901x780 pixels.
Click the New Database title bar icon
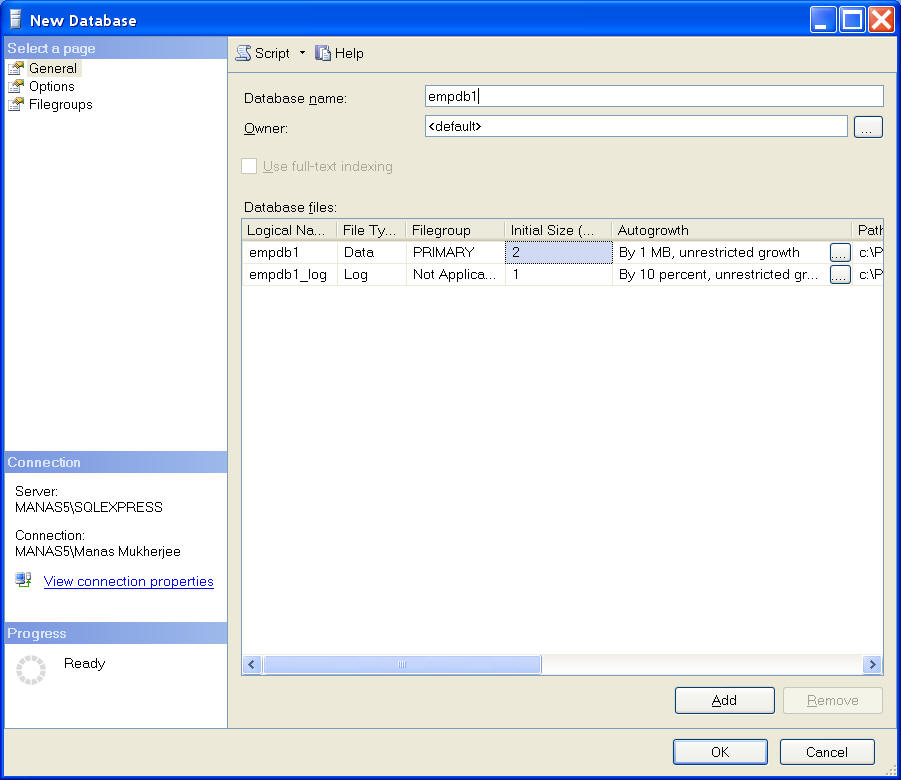pyautogui.click(x=15, y=19)
